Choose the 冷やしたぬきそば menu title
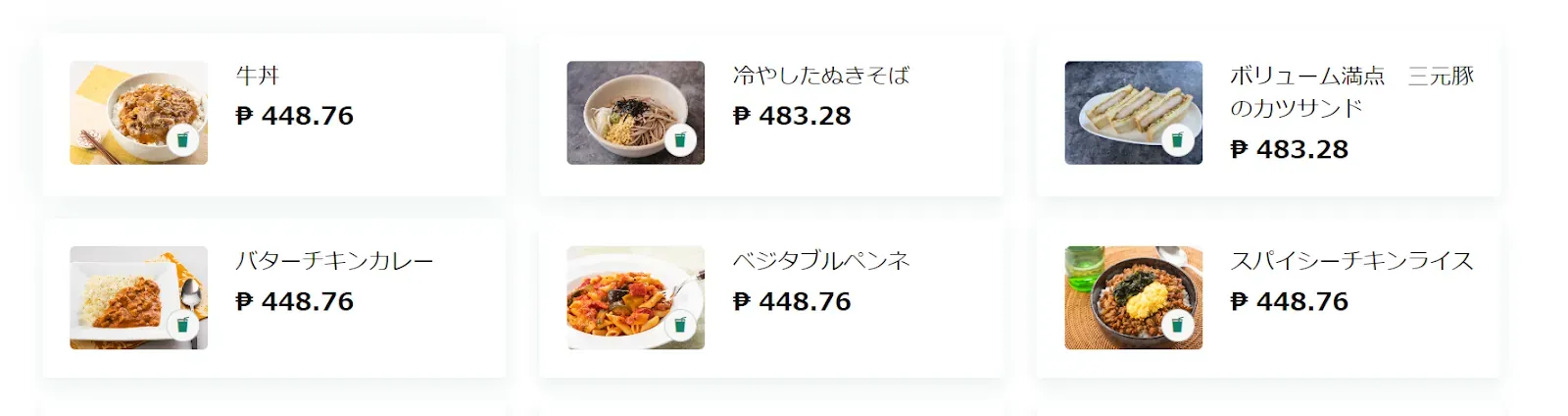 tap(821, 76)
